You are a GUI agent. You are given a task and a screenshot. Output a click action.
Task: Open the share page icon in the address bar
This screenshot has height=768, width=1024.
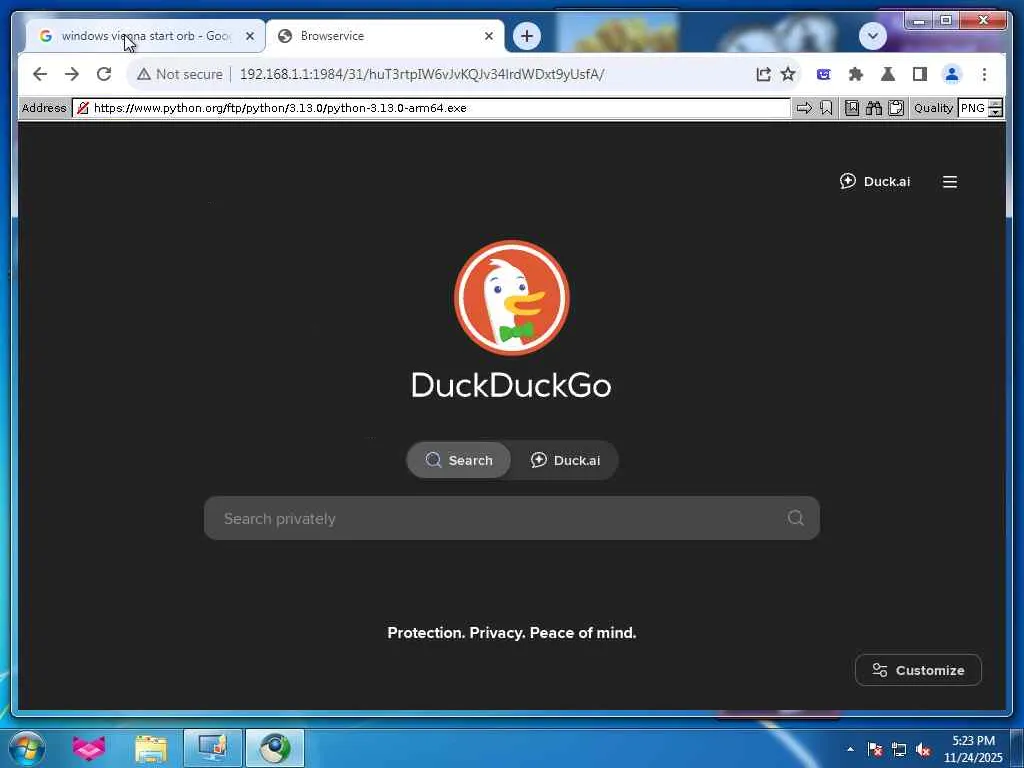(763, 74)
